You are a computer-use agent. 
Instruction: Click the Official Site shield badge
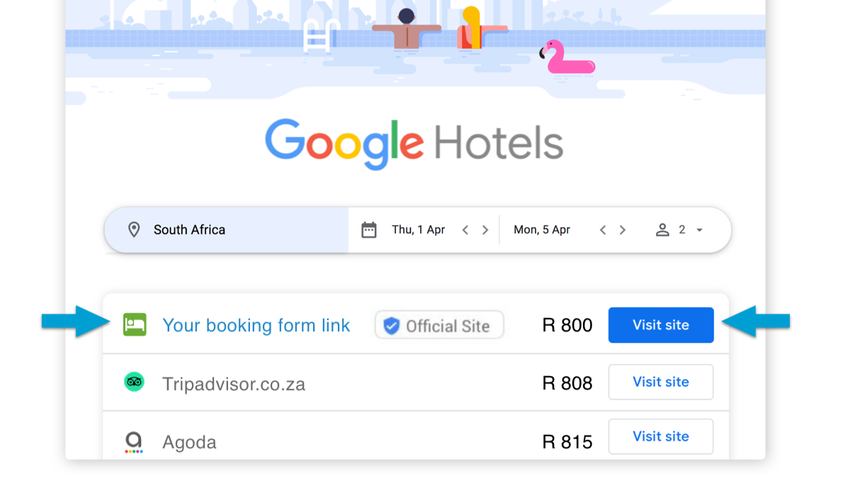coord(439,325)
